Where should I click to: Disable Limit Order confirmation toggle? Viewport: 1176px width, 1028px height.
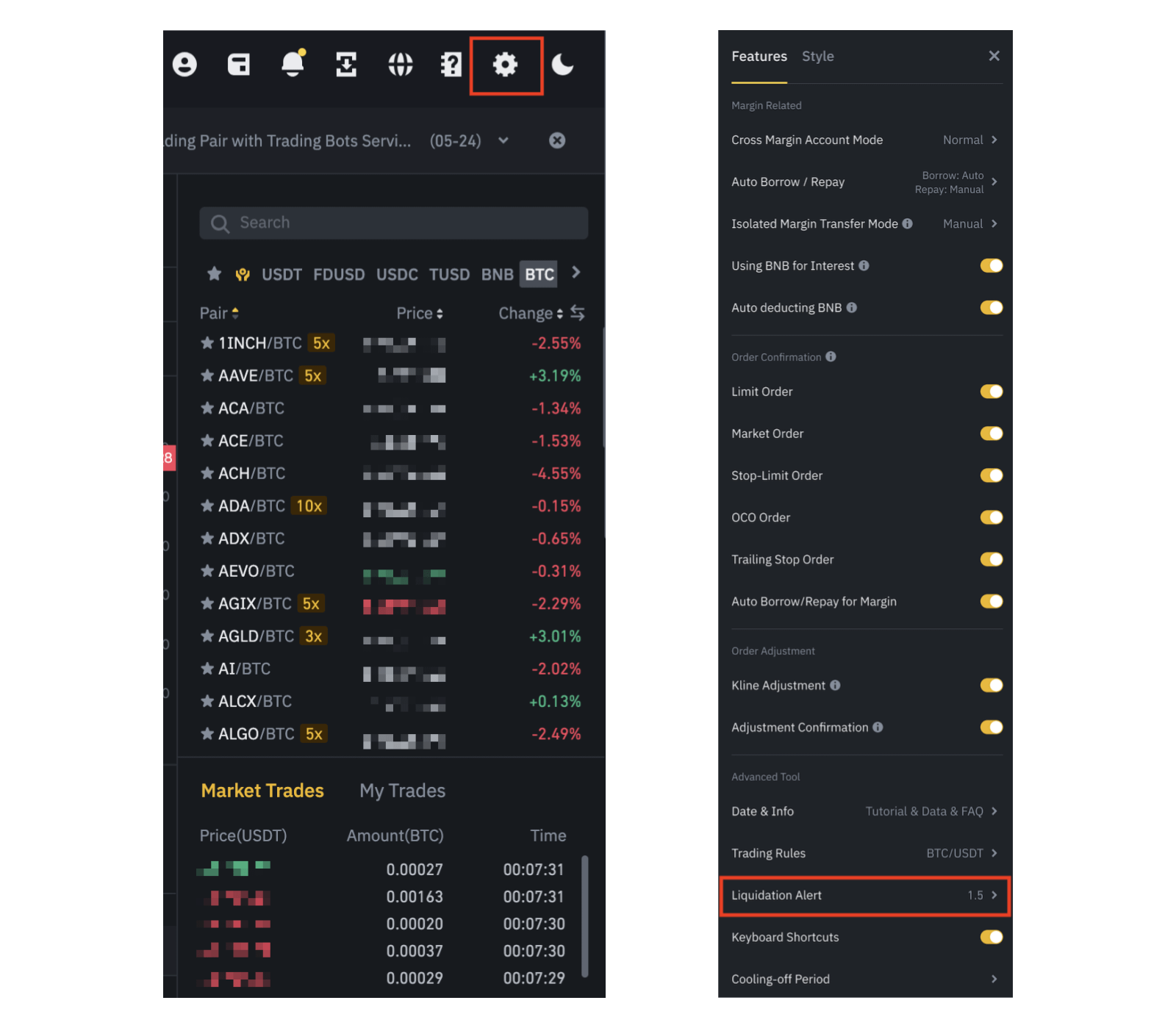[991, 392]
